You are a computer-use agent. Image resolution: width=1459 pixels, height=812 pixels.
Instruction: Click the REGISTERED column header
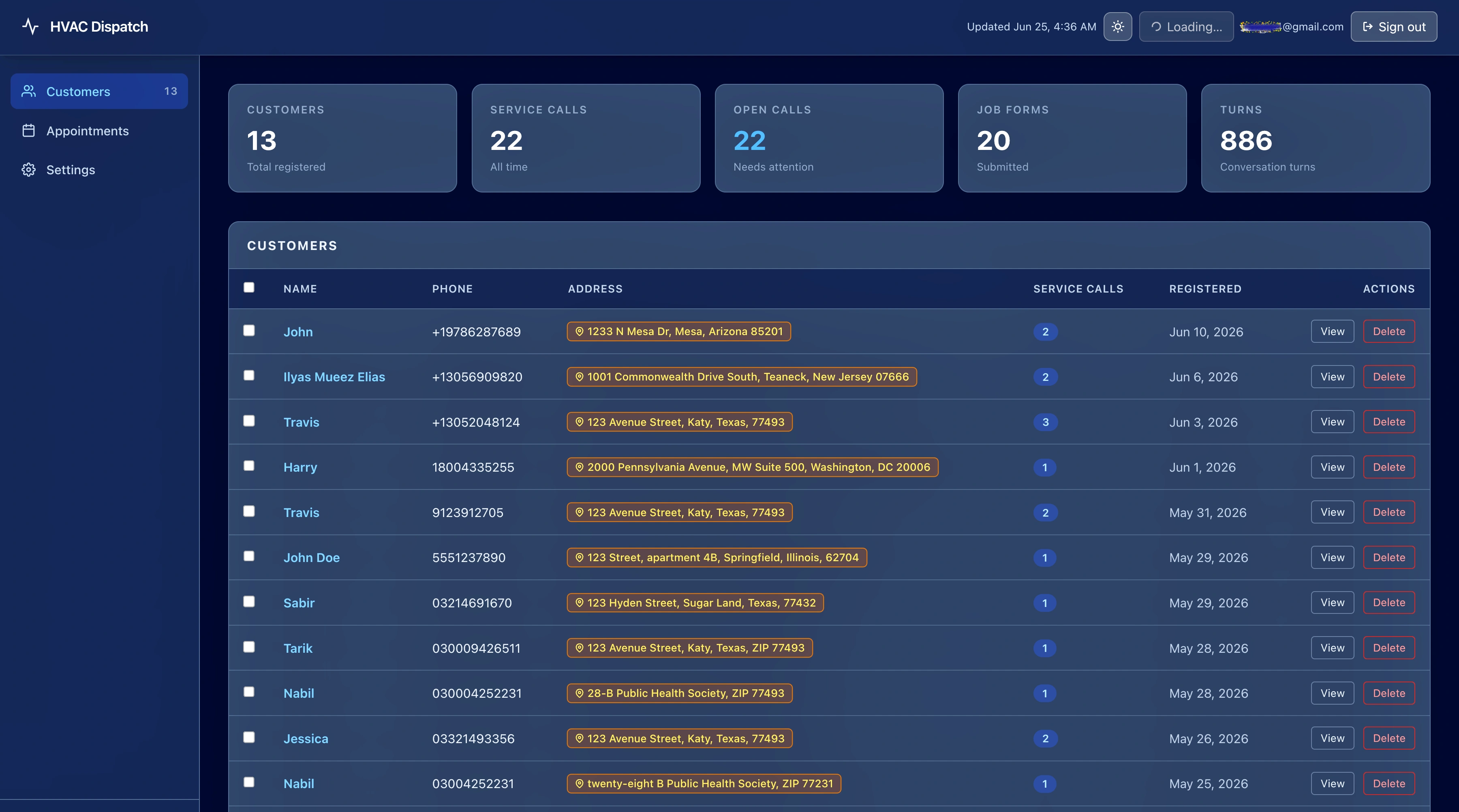(x=1205, y=289)
